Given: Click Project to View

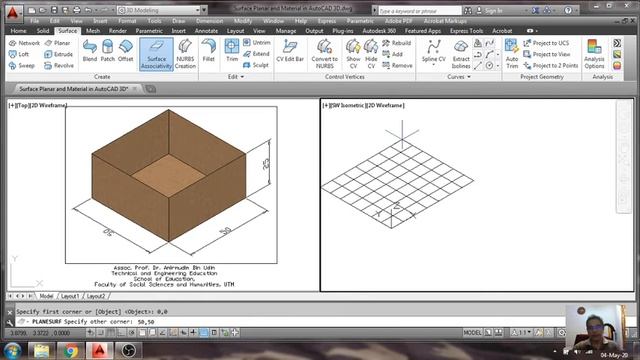Looking at the screenshot, I should [547, 54].
